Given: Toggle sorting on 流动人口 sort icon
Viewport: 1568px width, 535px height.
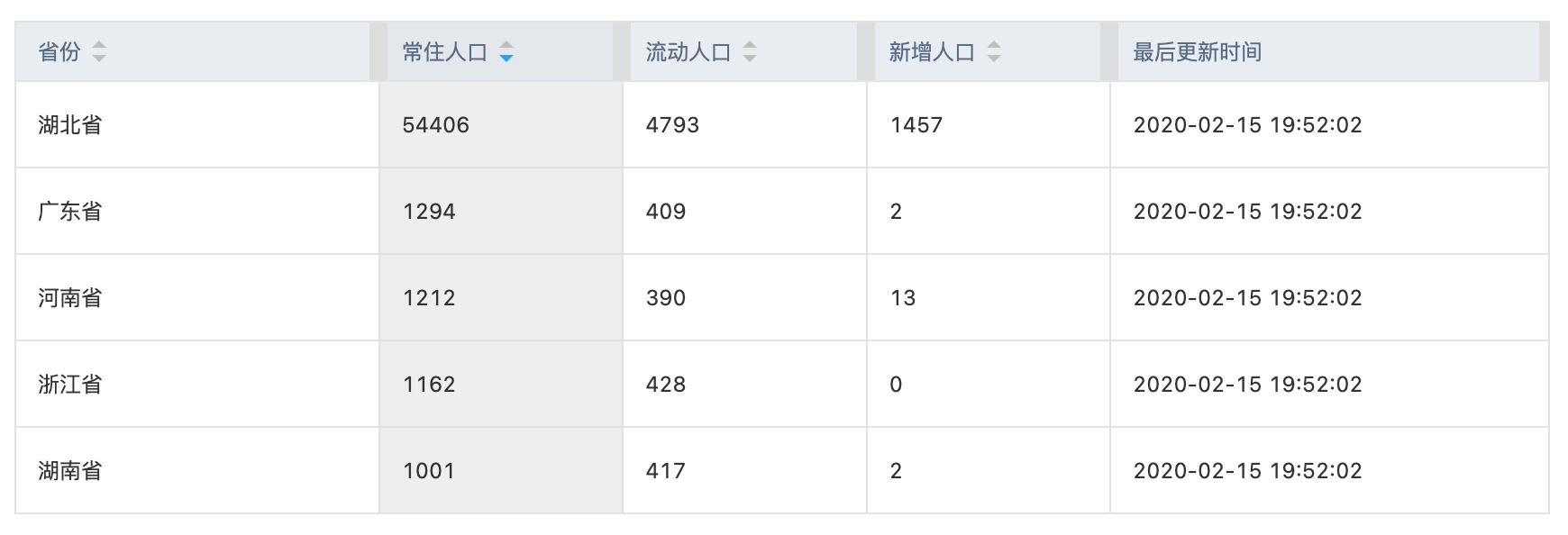Looking at the screenshot, I should pos(750,52).
